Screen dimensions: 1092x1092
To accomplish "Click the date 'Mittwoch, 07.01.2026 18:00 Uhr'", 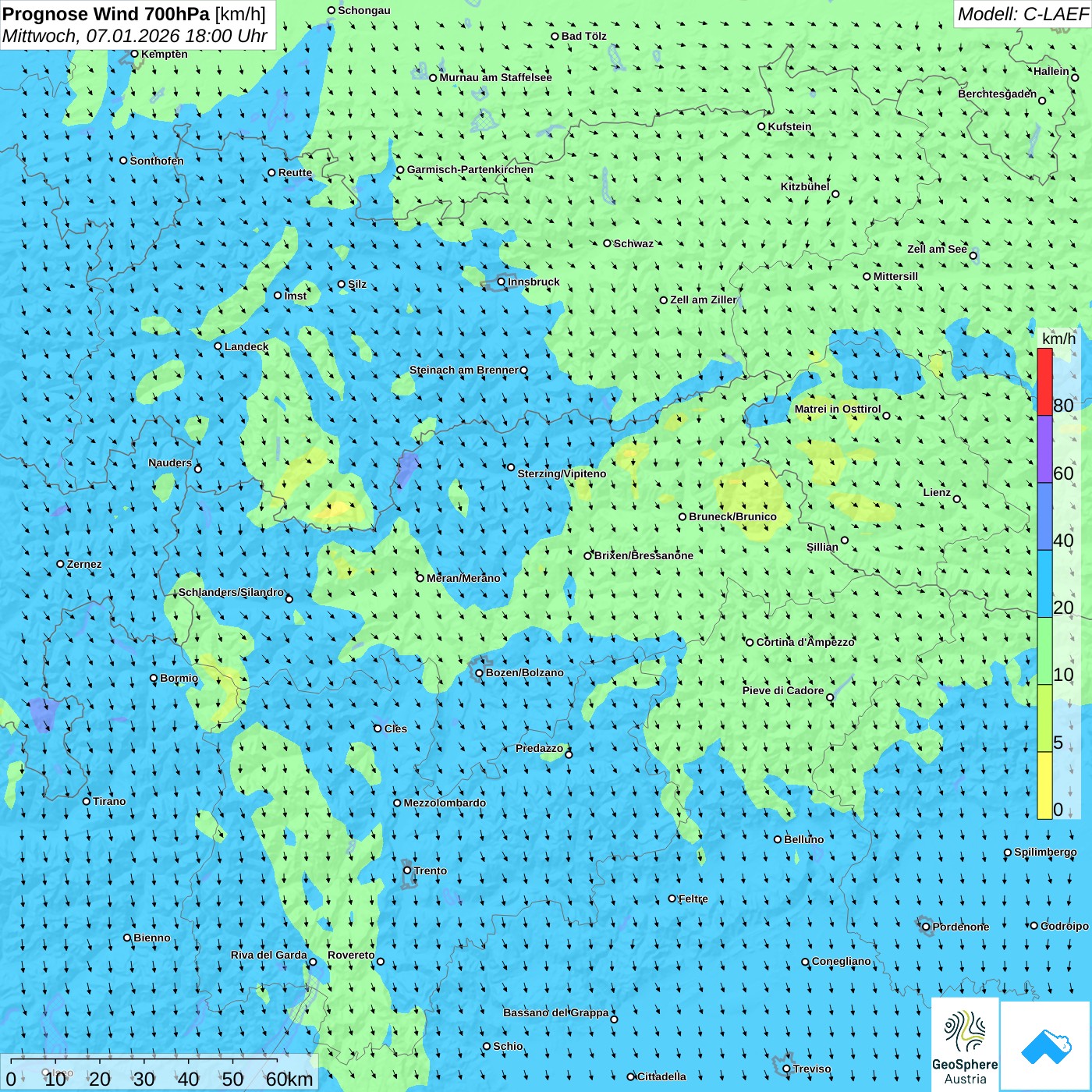I will click(x=135, y=36).
